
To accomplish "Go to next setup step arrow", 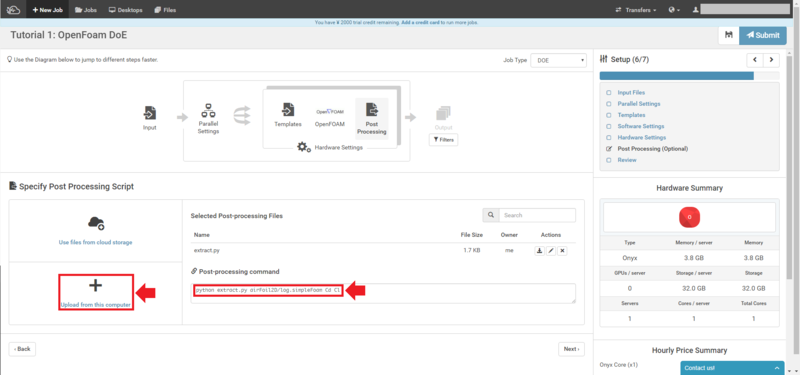I will [771, 60].
